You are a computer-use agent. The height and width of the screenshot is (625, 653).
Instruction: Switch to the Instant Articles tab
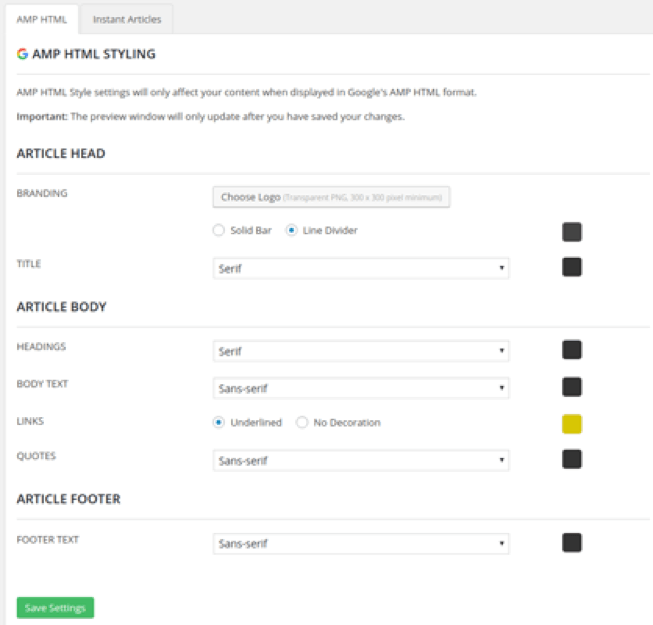[126, 19]
